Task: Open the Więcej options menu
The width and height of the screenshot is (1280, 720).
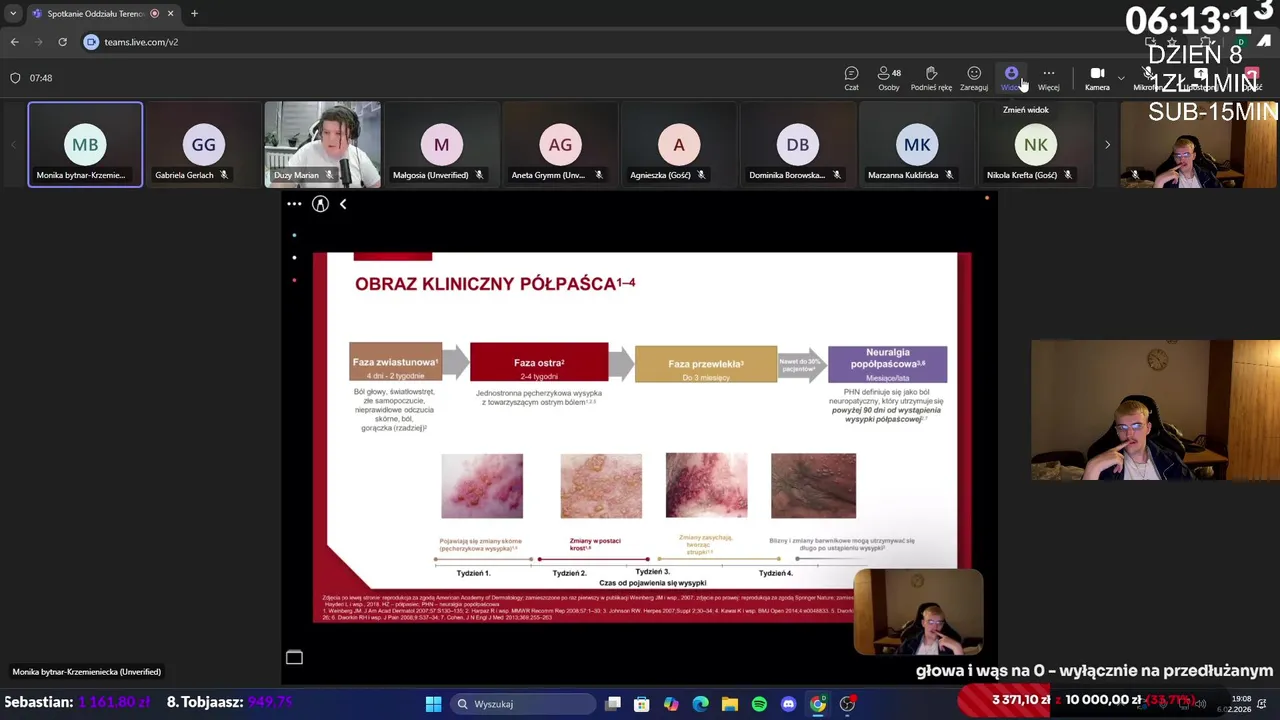Action: (x=1048, y=78)
